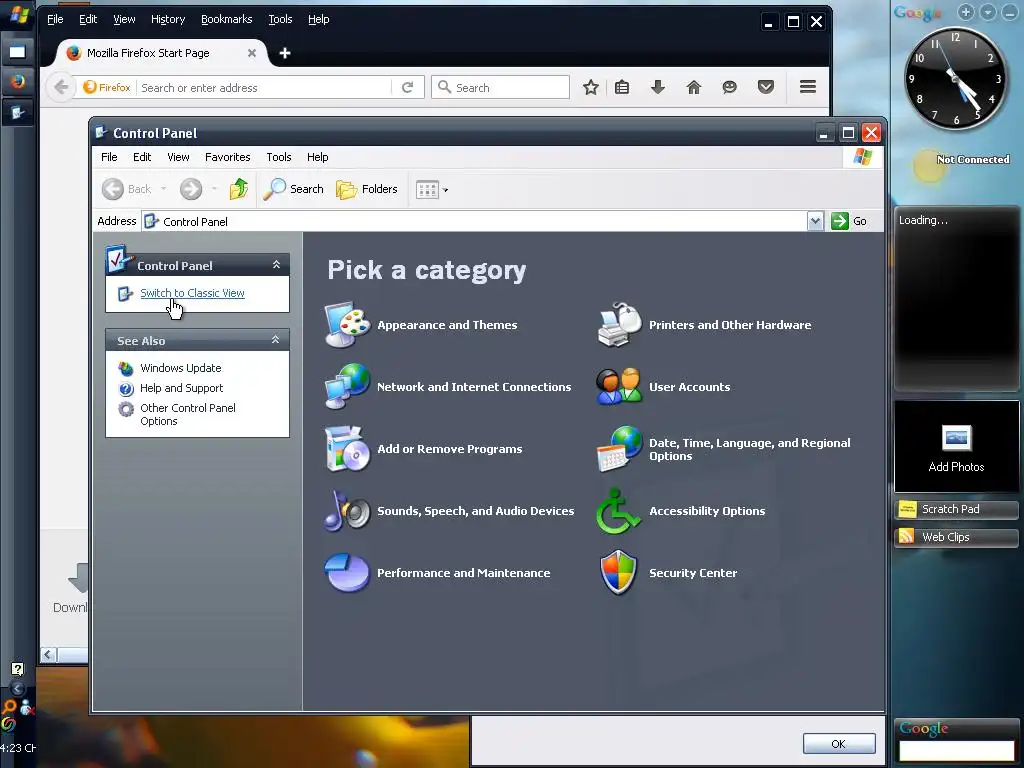Open Back button history dropdown arrow
Screen dimensions: 1024x768
coord(163,189)
